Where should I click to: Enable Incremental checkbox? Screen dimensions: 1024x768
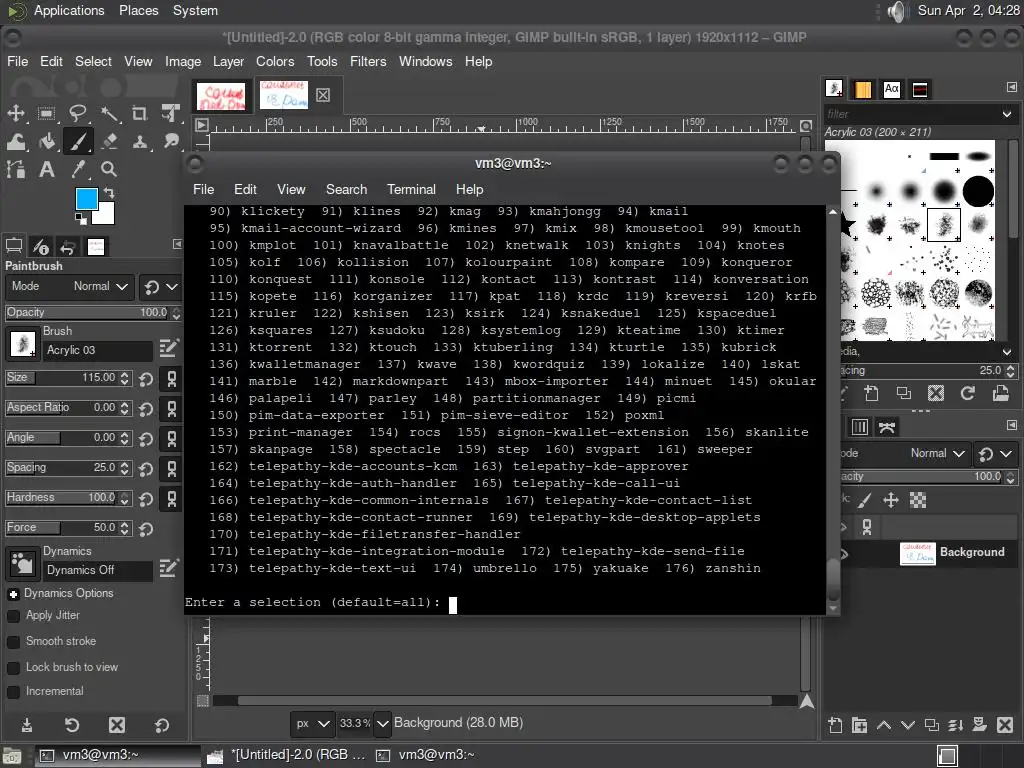point(13,692)
